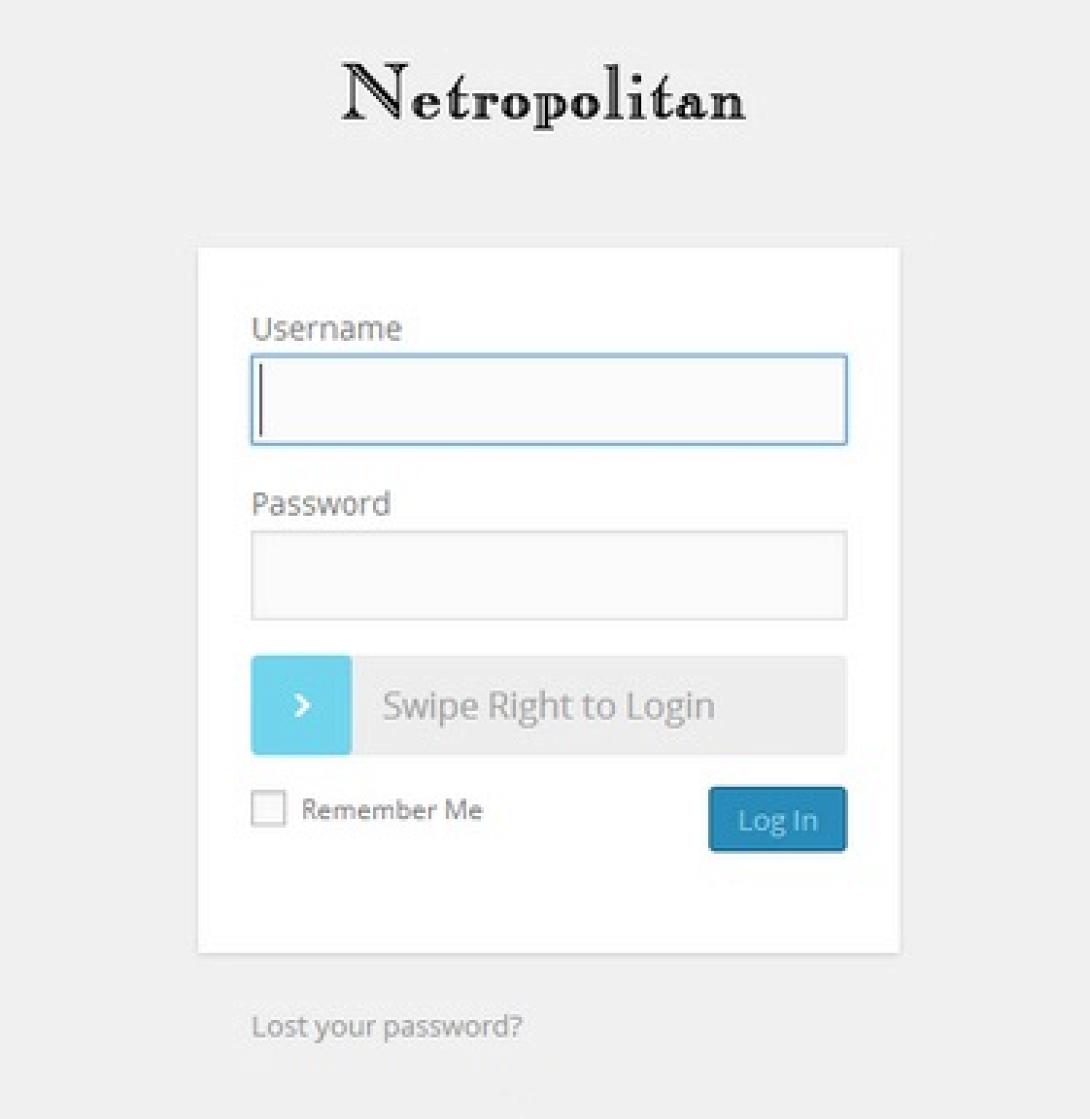Click the "Remember Me" label text
Image resolution: width=1090 pixels, height=1119 pixels.
click(x=392, y=810)
